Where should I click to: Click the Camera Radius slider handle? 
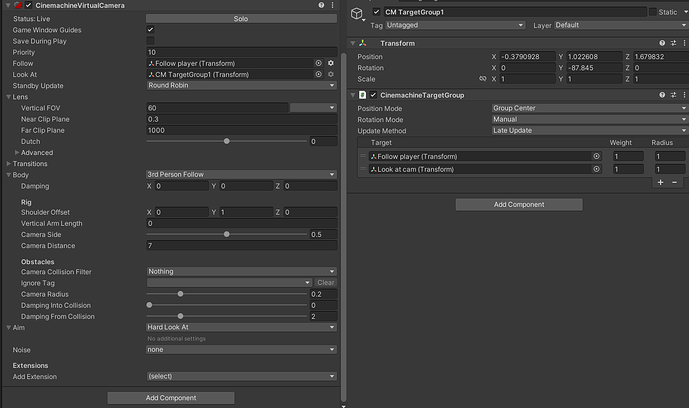[x=180, y=294]
